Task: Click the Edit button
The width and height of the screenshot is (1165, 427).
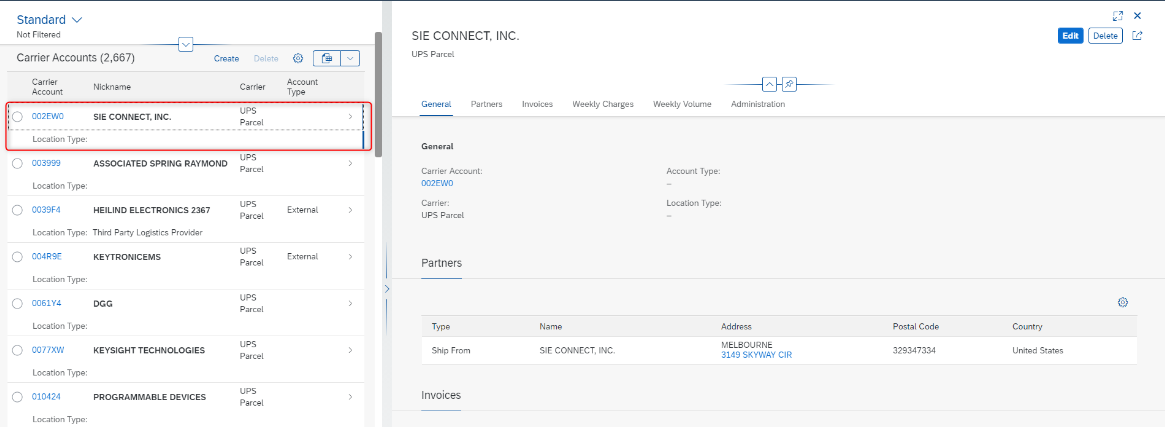Action: [1070, 36]
